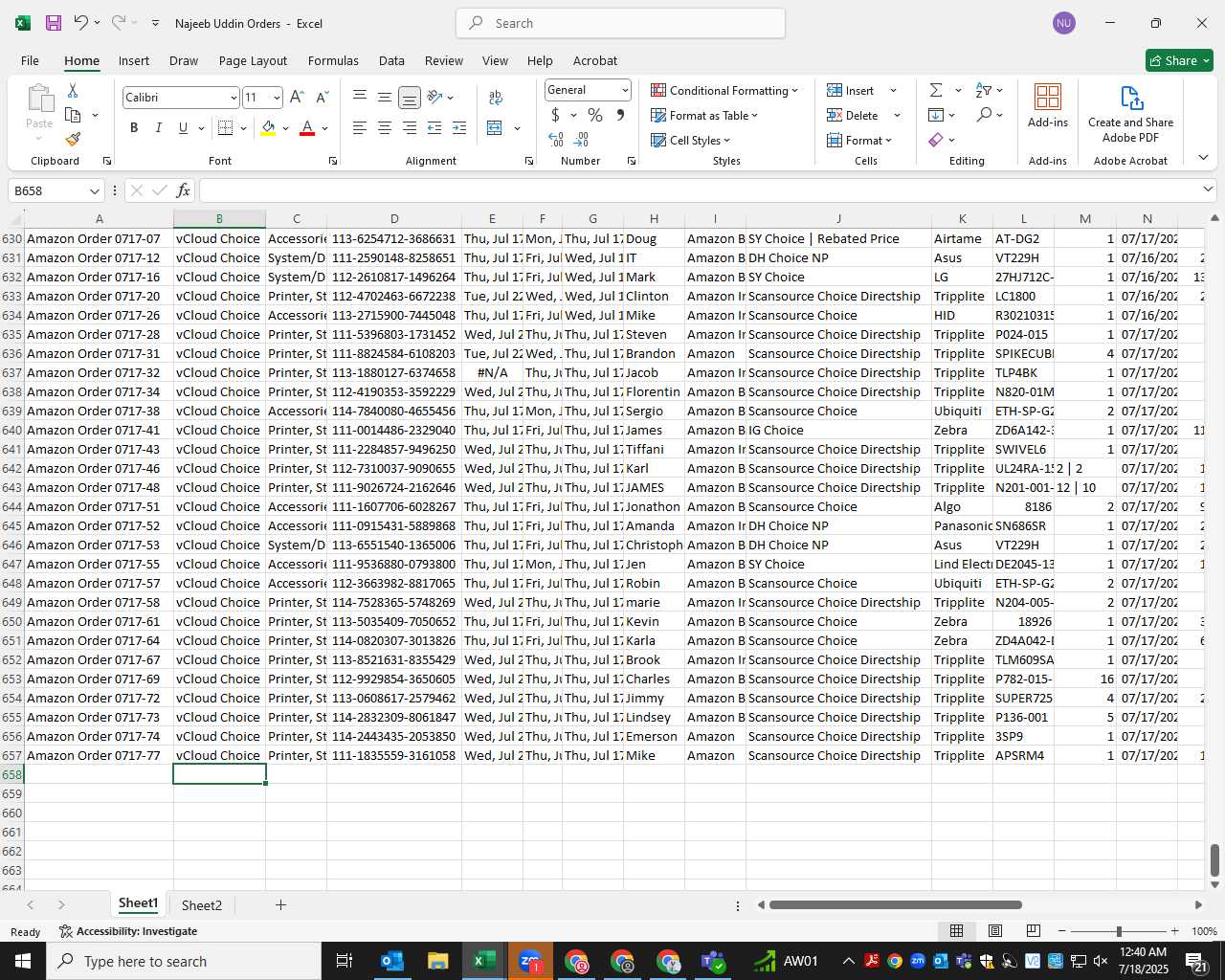This screenshot has width=1225, height=980.
Task: Collapse the ribbon with the chevron
Action: click(x=1203, y=158)
